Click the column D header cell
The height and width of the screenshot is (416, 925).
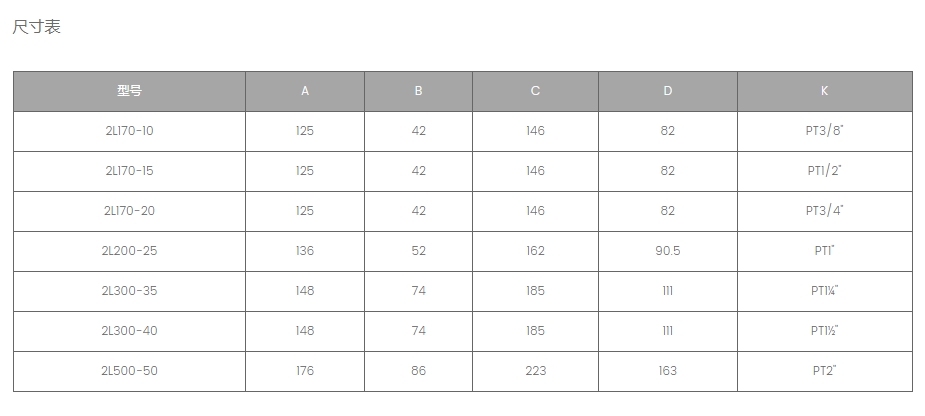[x=668, y=91]
